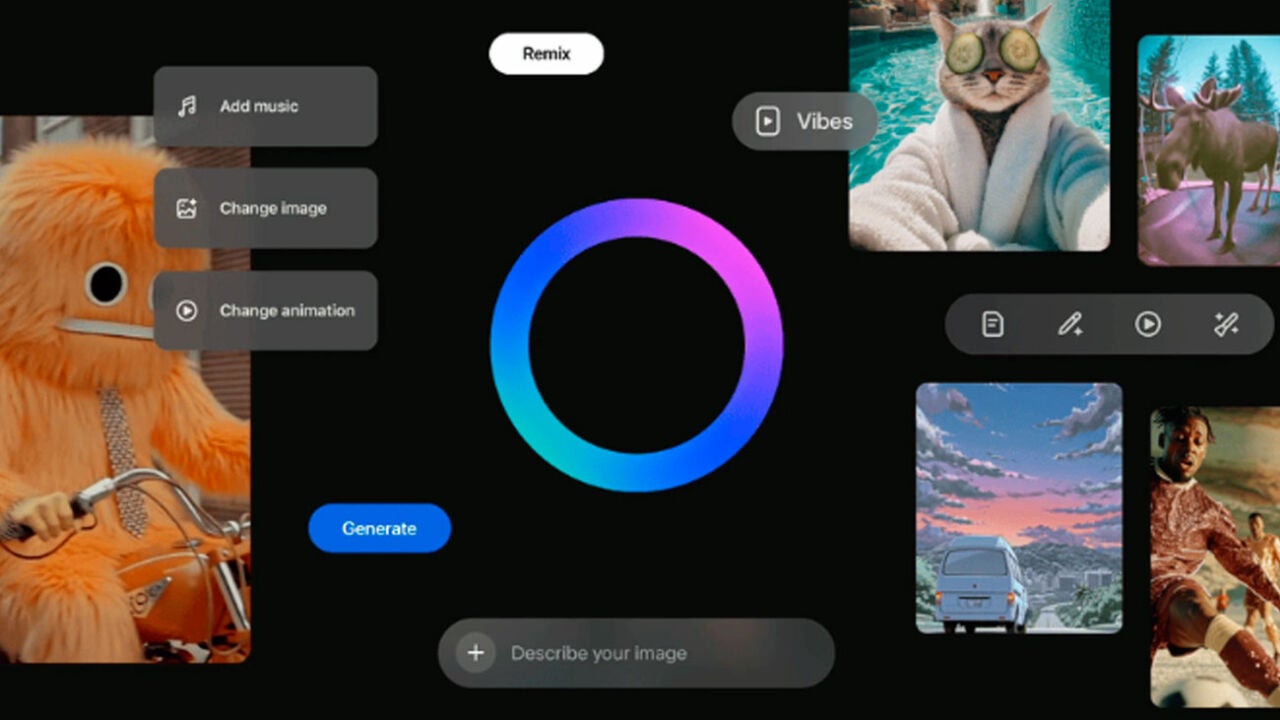This screenshot has width=1280, height=720.
Task: Open the moose thumbnail
Action: pos(1208,150)
